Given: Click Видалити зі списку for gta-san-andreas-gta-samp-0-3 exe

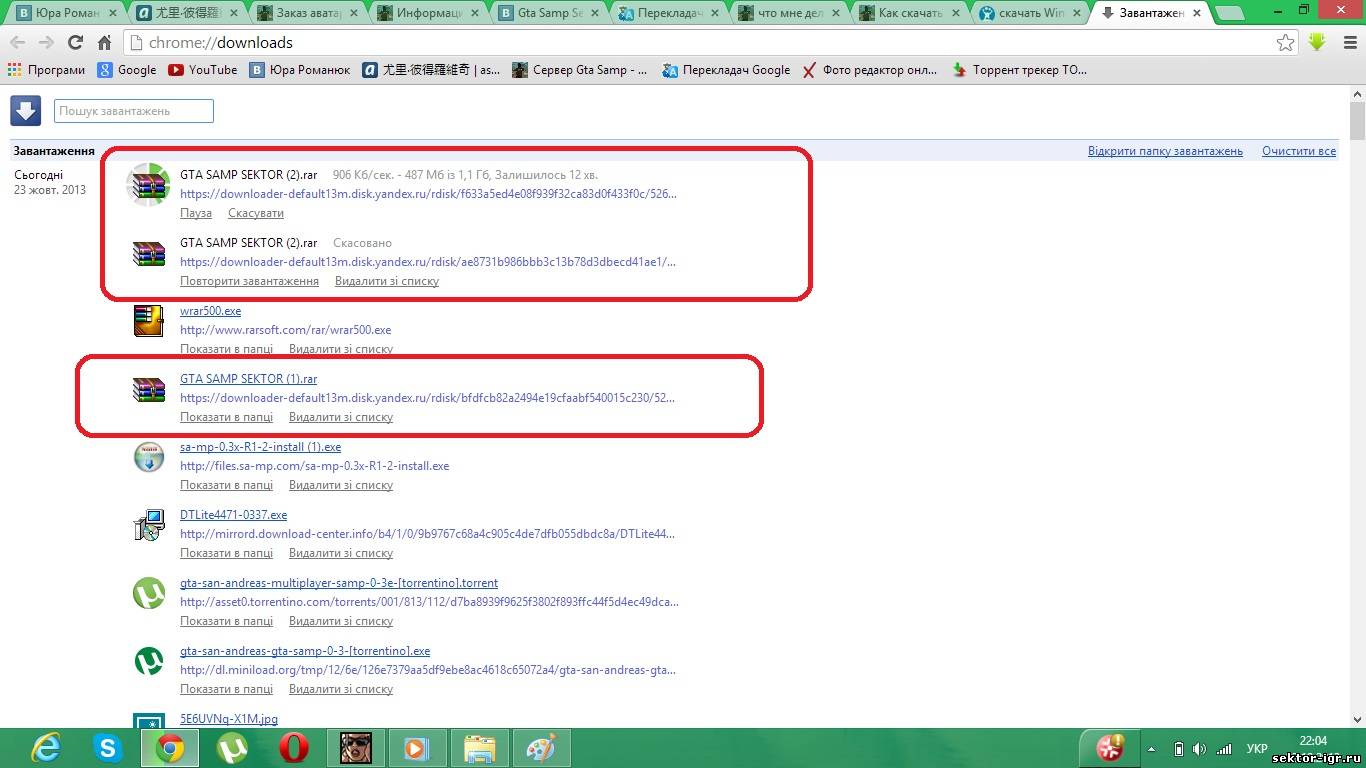Looking at the screenshot, I should (341, 689).
